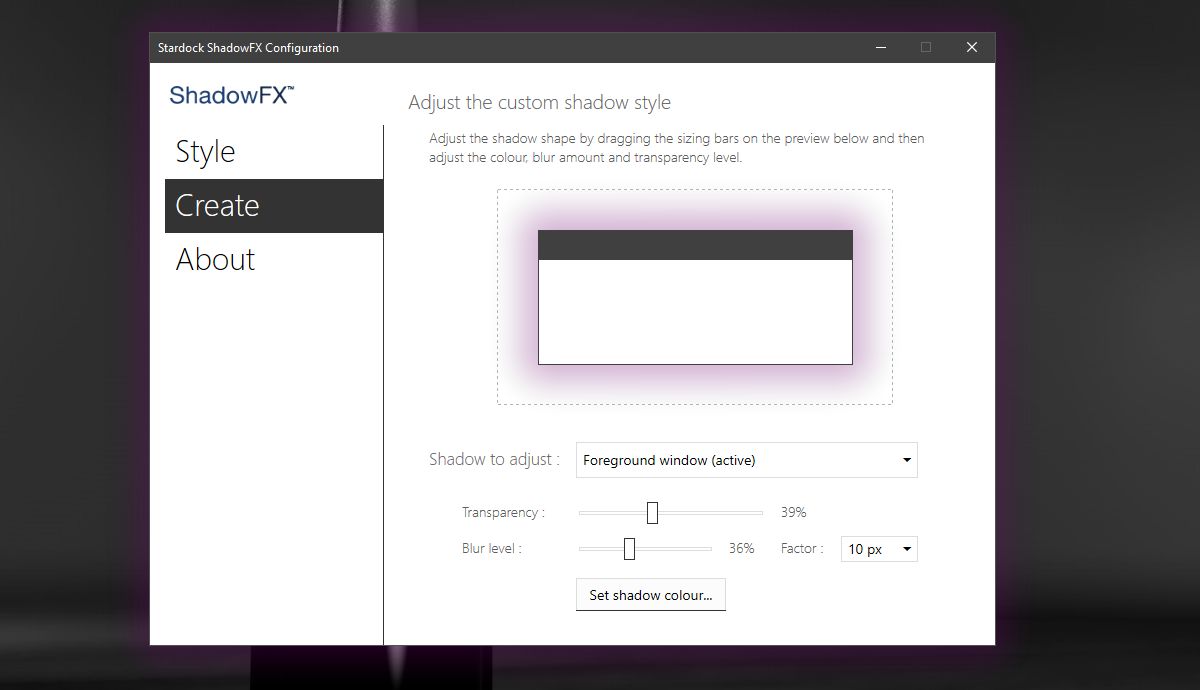Click the 'Shadow to adjust :' label
This screenshot has height=690, width=1200.
[494, 460]
